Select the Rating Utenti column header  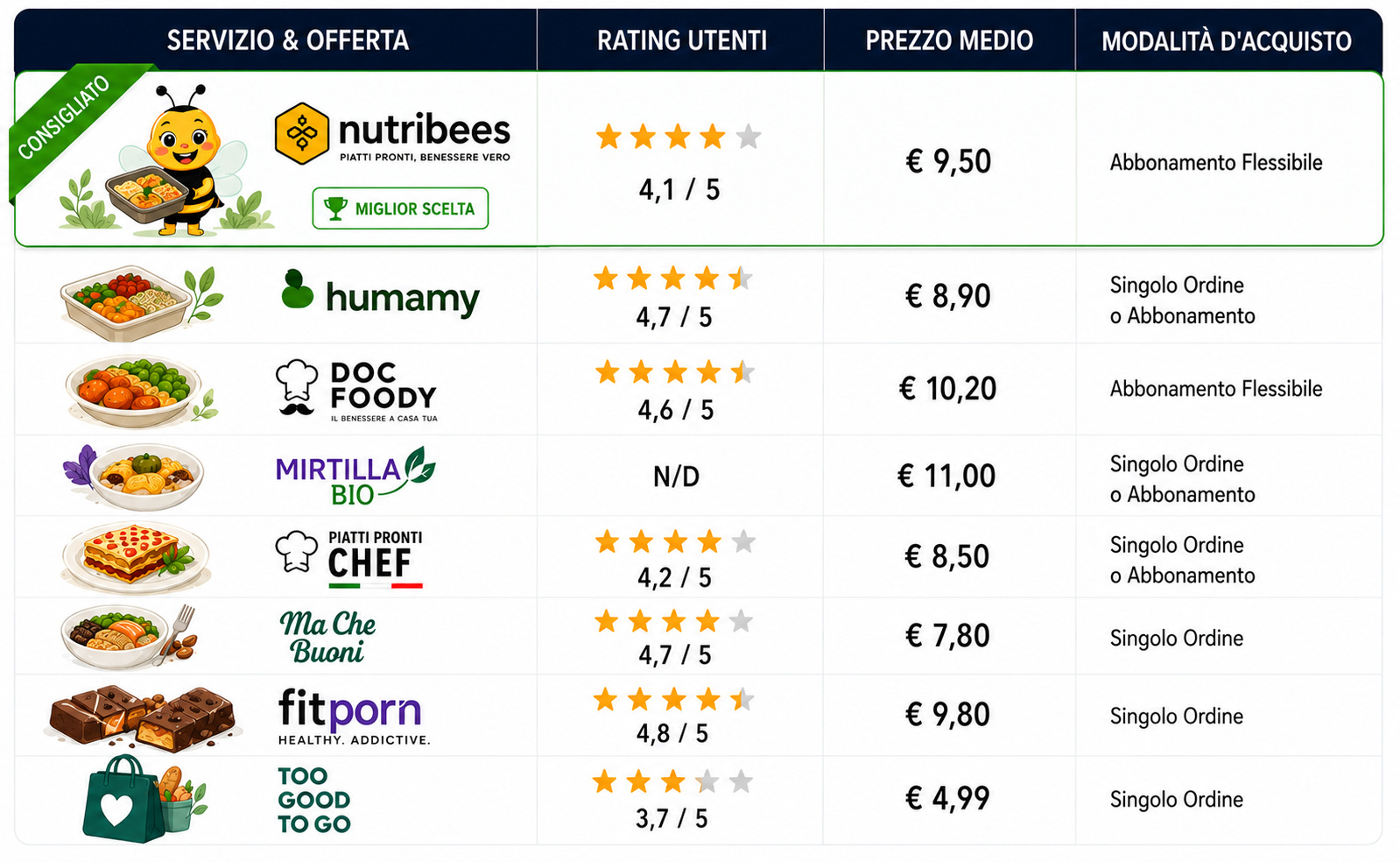(681, 40)
